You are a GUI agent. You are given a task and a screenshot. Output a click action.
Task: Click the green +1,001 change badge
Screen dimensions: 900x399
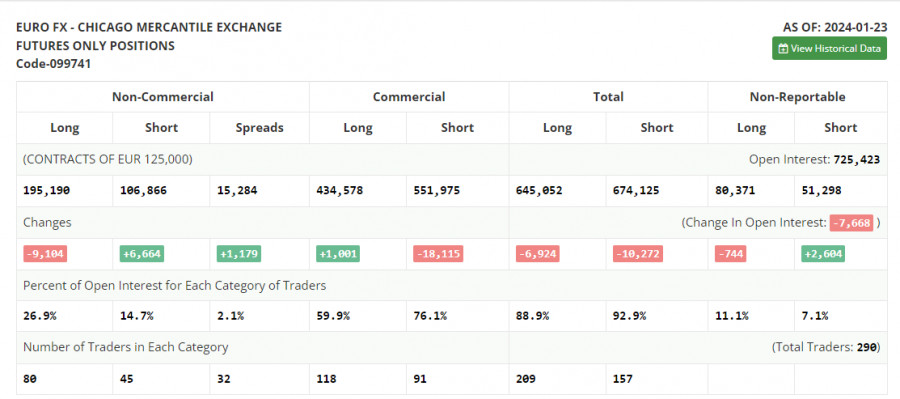coord(338,254)
